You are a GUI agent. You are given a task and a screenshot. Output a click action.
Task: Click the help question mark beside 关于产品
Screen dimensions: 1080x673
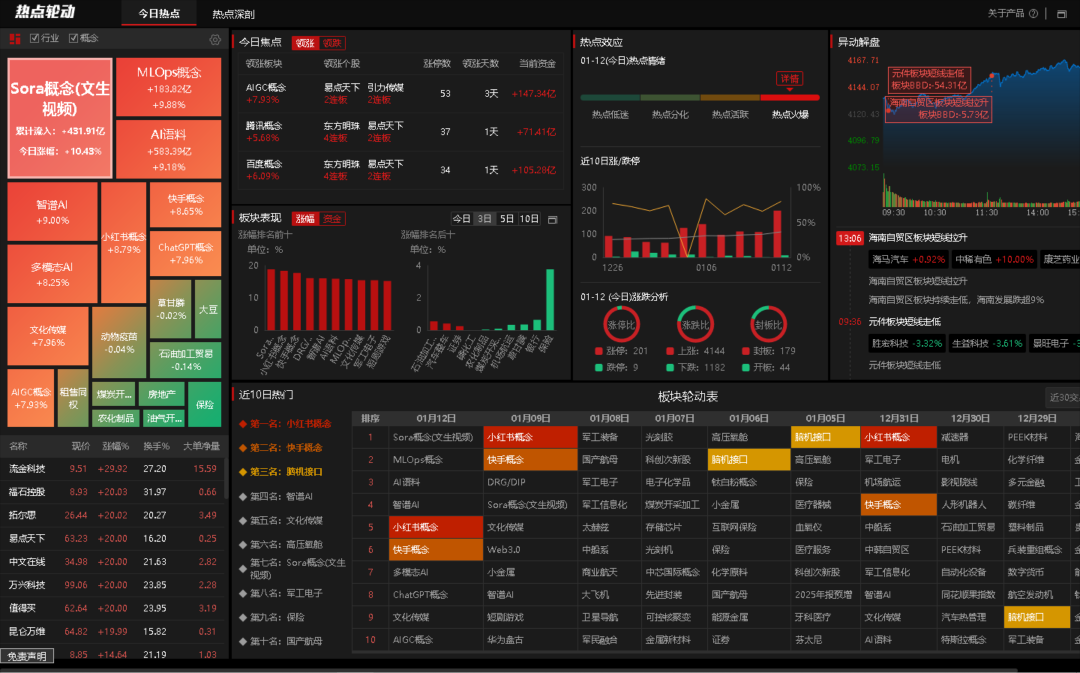[1033, 14]
